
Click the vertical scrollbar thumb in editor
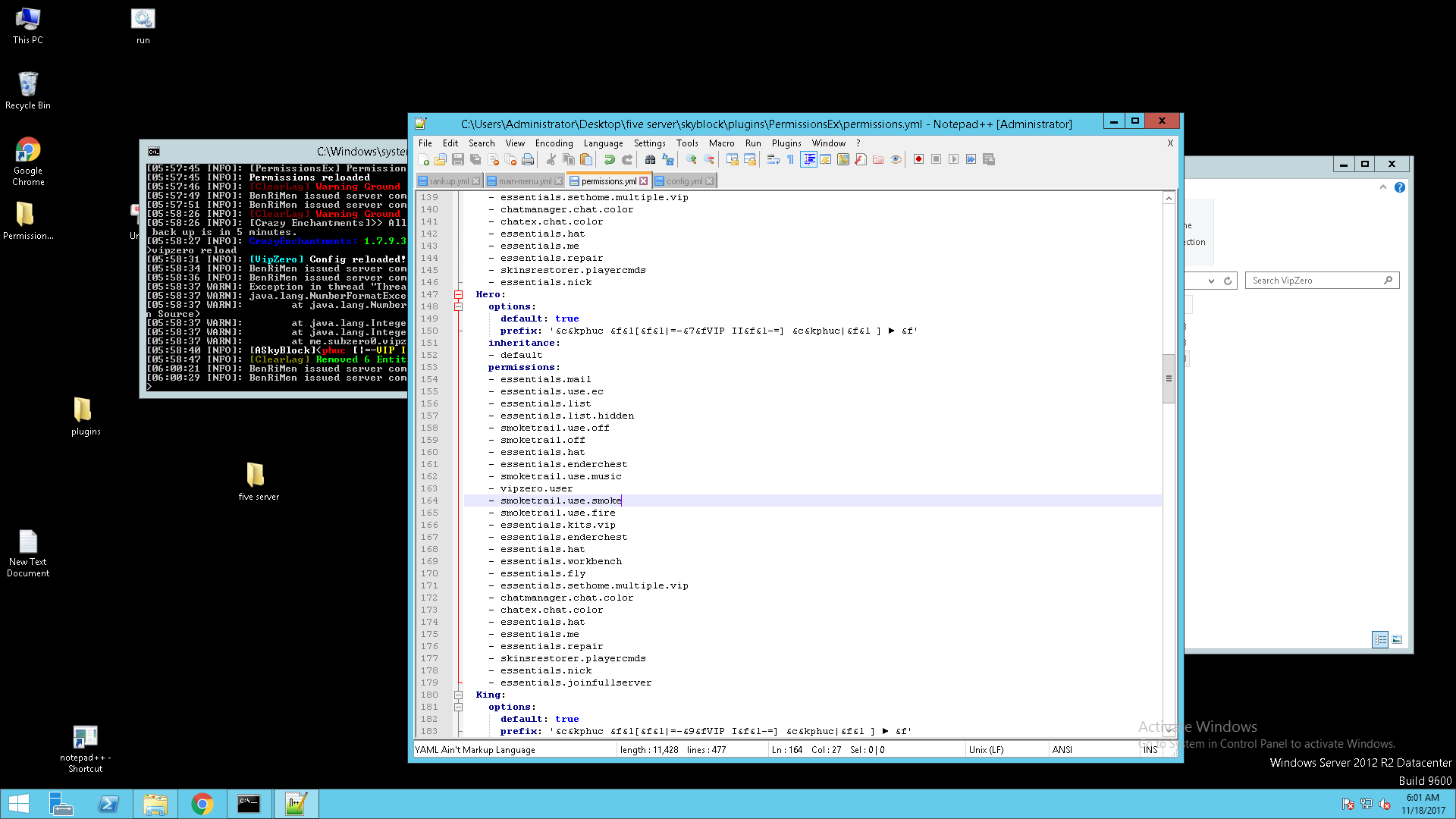1169,378
